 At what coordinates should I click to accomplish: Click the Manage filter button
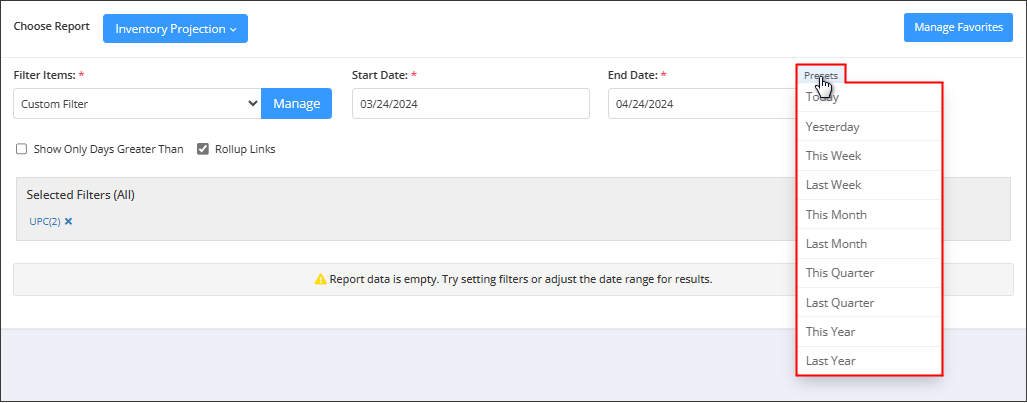296,103
